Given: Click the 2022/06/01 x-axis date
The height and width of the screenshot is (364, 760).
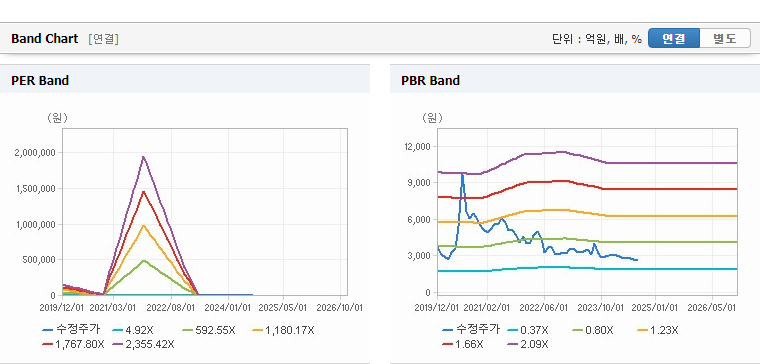Looking at the screenshot, I should click(x=544, y=307).
